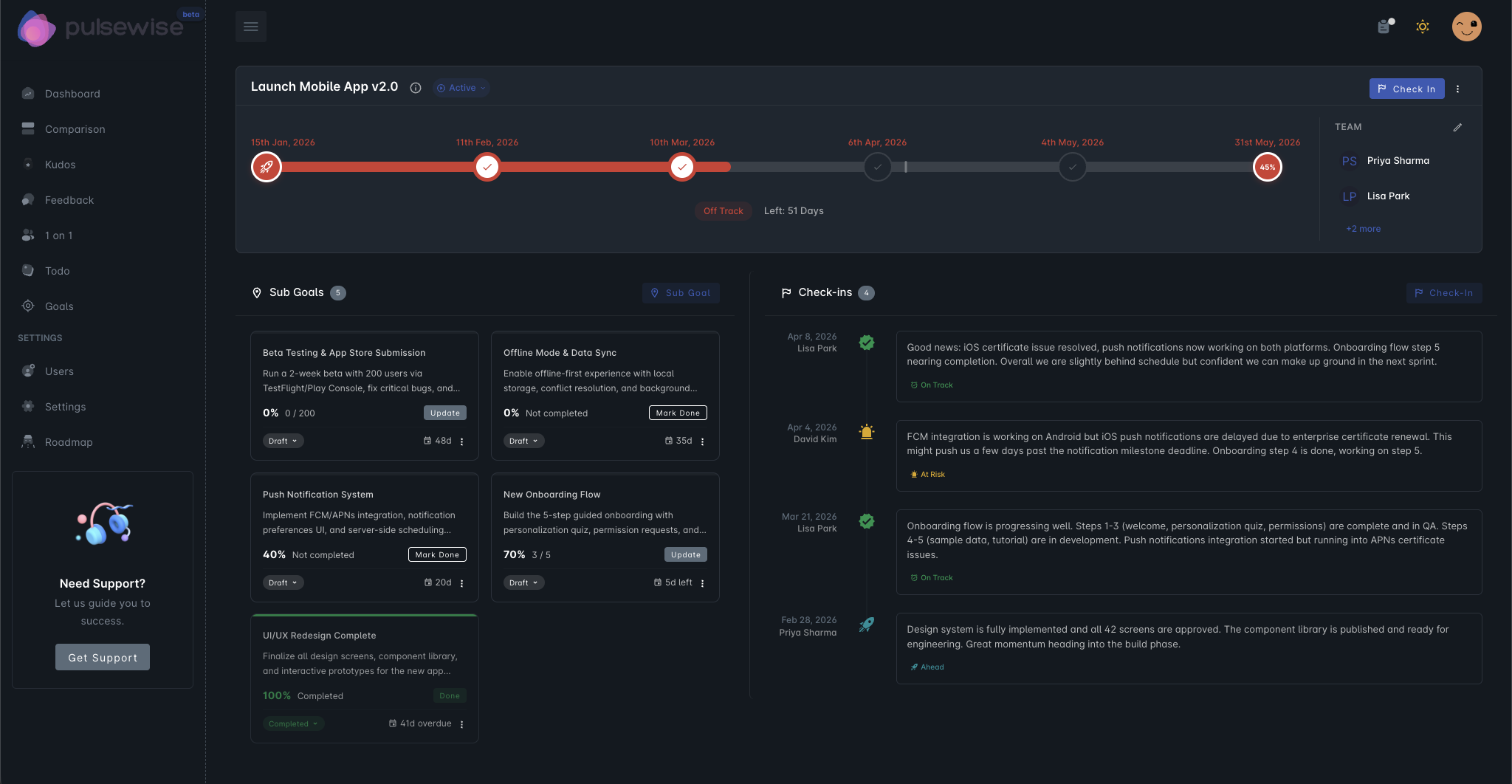This screenshot has width=1512, height=784.
Task: Open the Completed dropdown on UI/UX Redesign card
Action: click(x=292, y=723)
